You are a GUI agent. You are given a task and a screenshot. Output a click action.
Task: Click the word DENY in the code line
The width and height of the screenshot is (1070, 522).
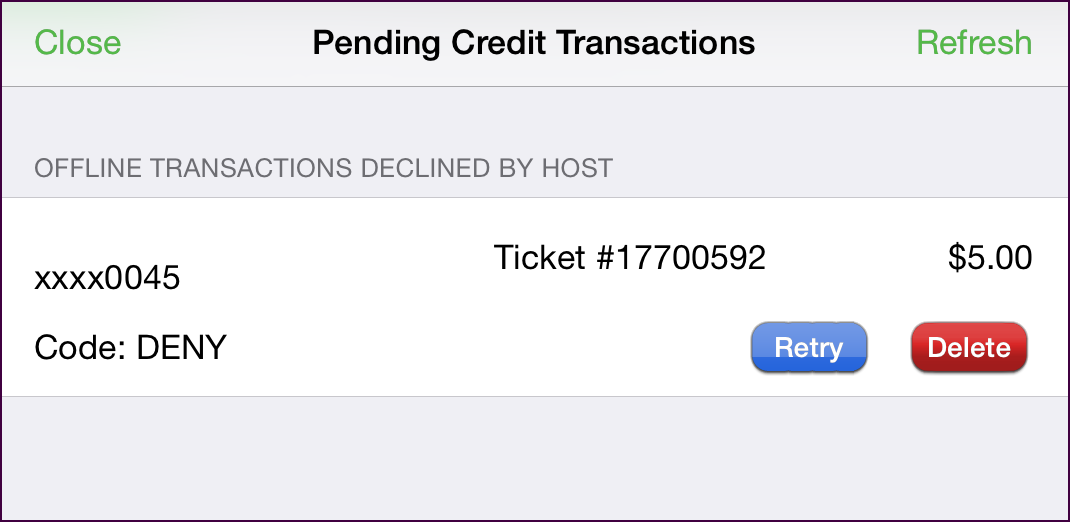click(182, 348)
